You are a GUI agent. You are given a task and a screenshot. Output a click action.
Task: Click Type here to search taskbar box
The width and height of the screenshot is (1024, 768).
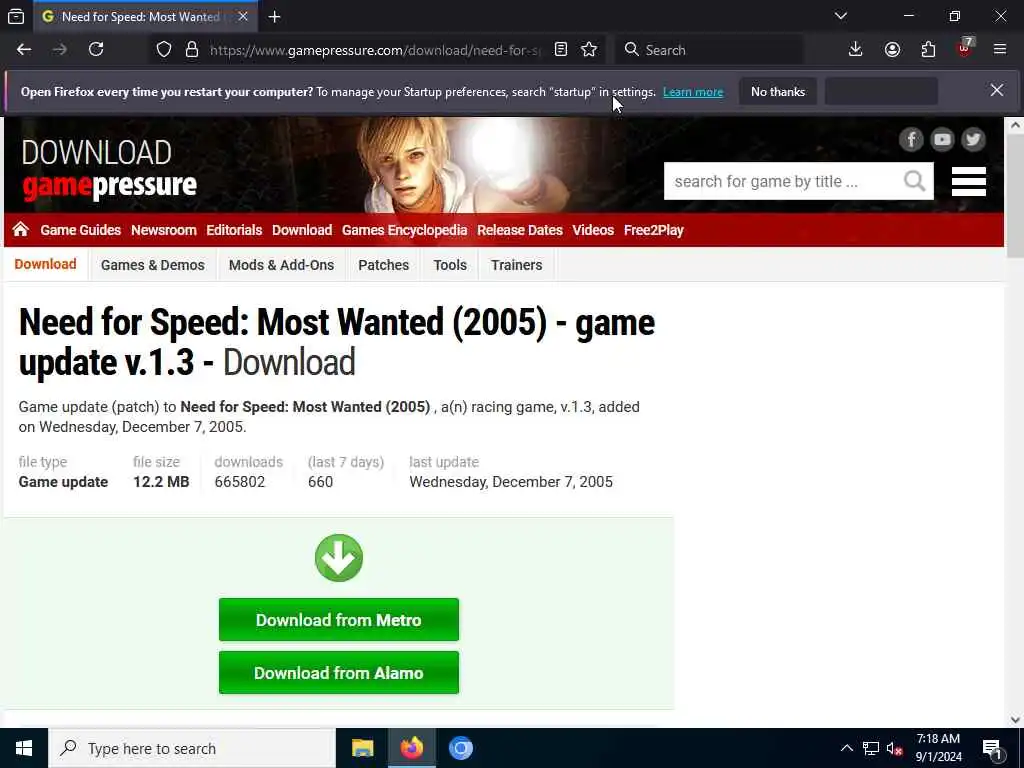(x=192, y=748)
